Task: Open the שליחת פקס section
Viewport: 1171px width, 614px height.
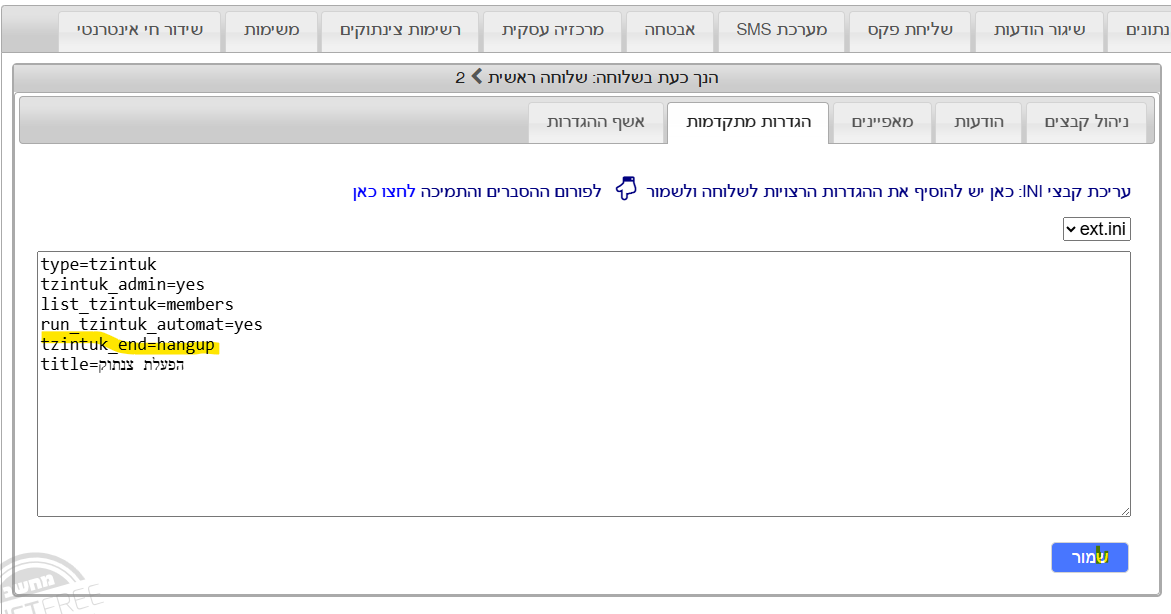Action: [910, 31]
